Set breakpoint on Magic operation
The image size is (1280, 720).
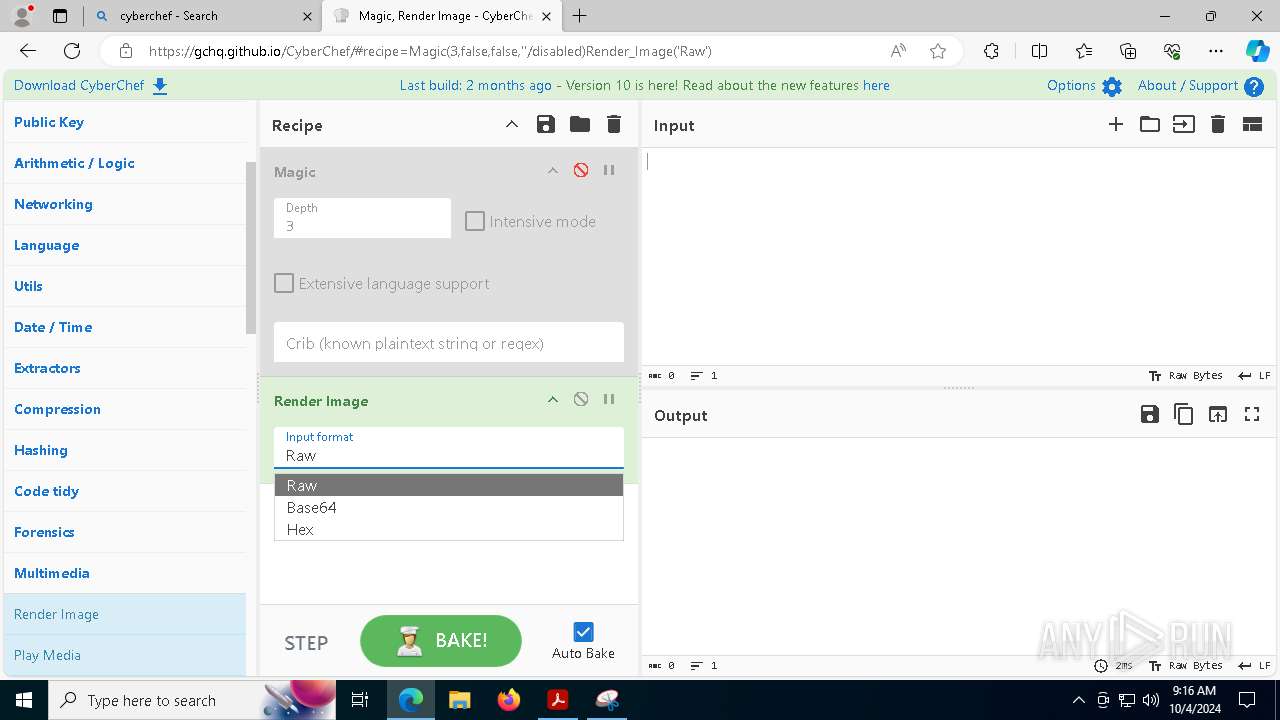[609, 170]
